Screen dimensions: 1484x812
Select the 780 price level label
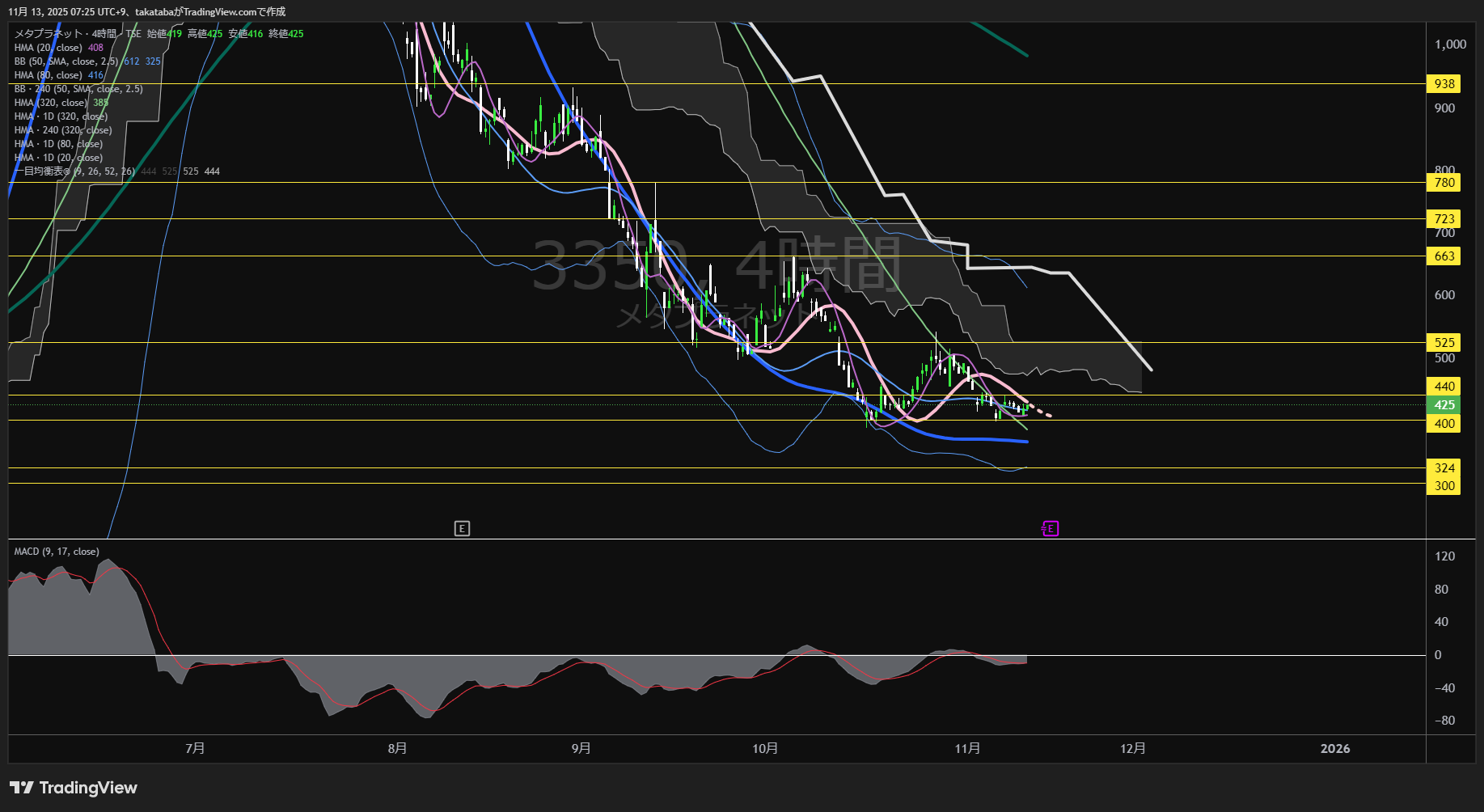pos(1444,183)
